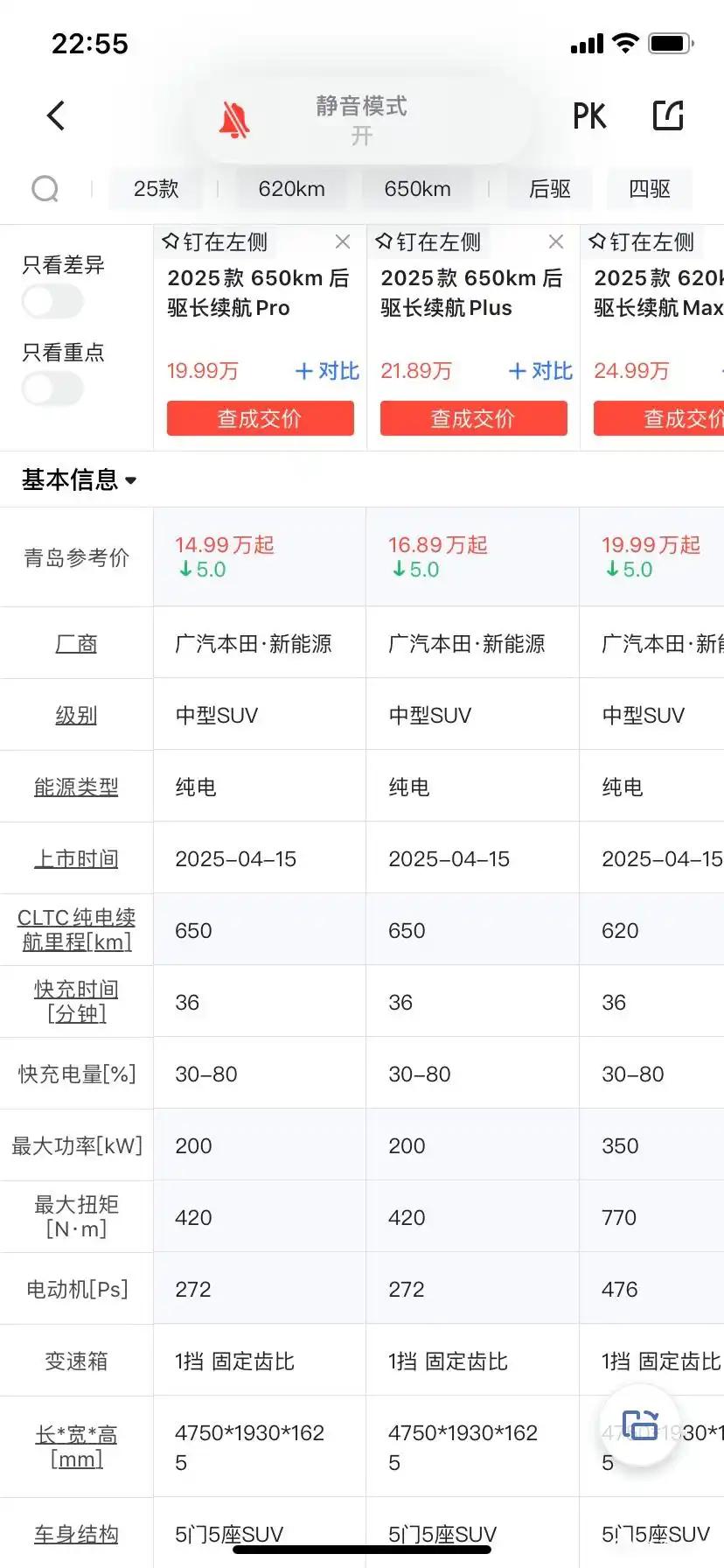Select the 四驱 filter tab

tap(650, 189)
